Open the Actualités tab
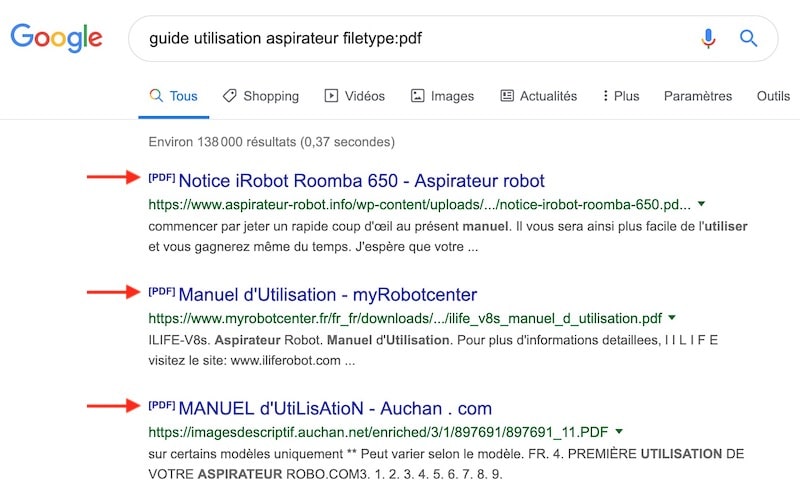 click(538, 96)
